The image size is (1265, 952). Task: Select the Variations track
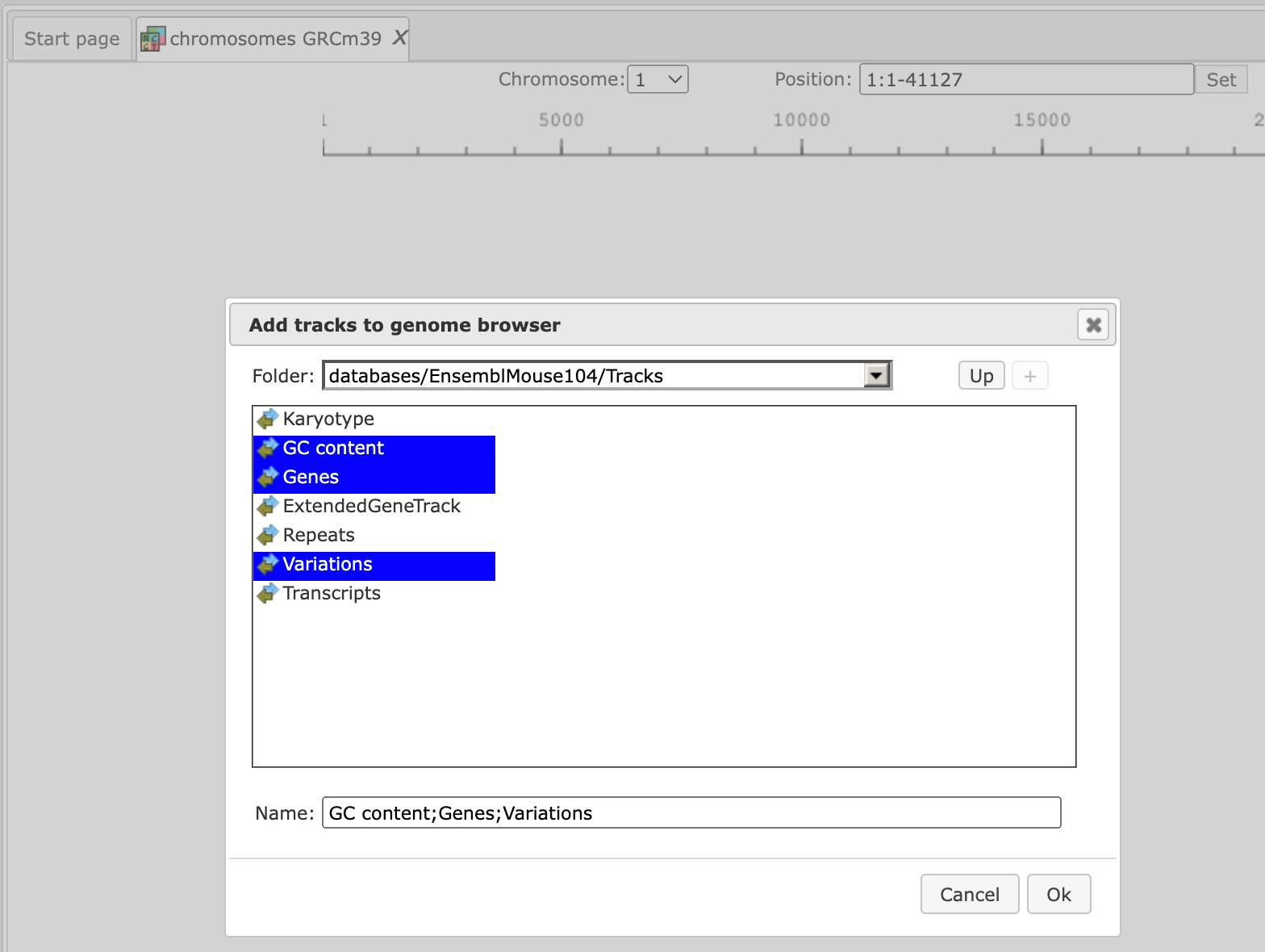(x=374, y=564)
